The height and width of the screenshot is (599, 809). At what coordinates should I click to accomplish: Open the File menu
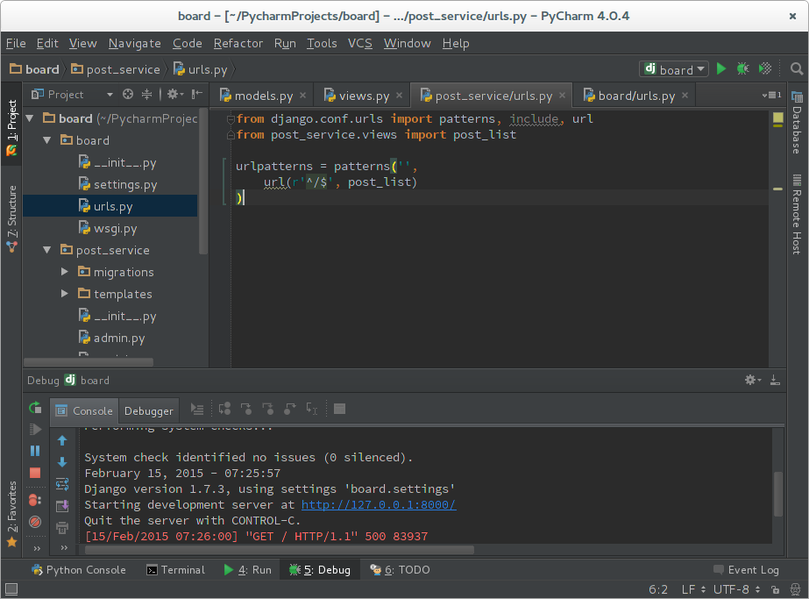pyautogui.click(x=16, y=43)
